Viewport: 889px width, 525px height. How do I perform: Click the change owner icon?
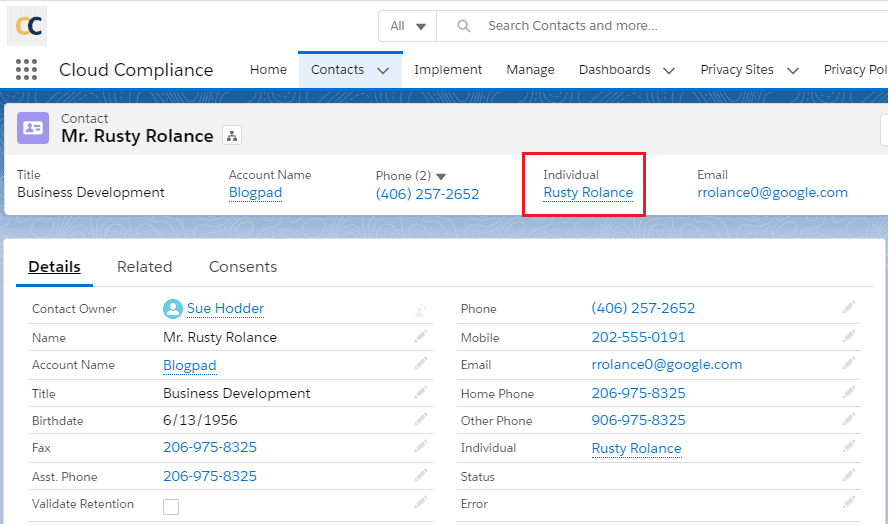(x=421, y=310)
